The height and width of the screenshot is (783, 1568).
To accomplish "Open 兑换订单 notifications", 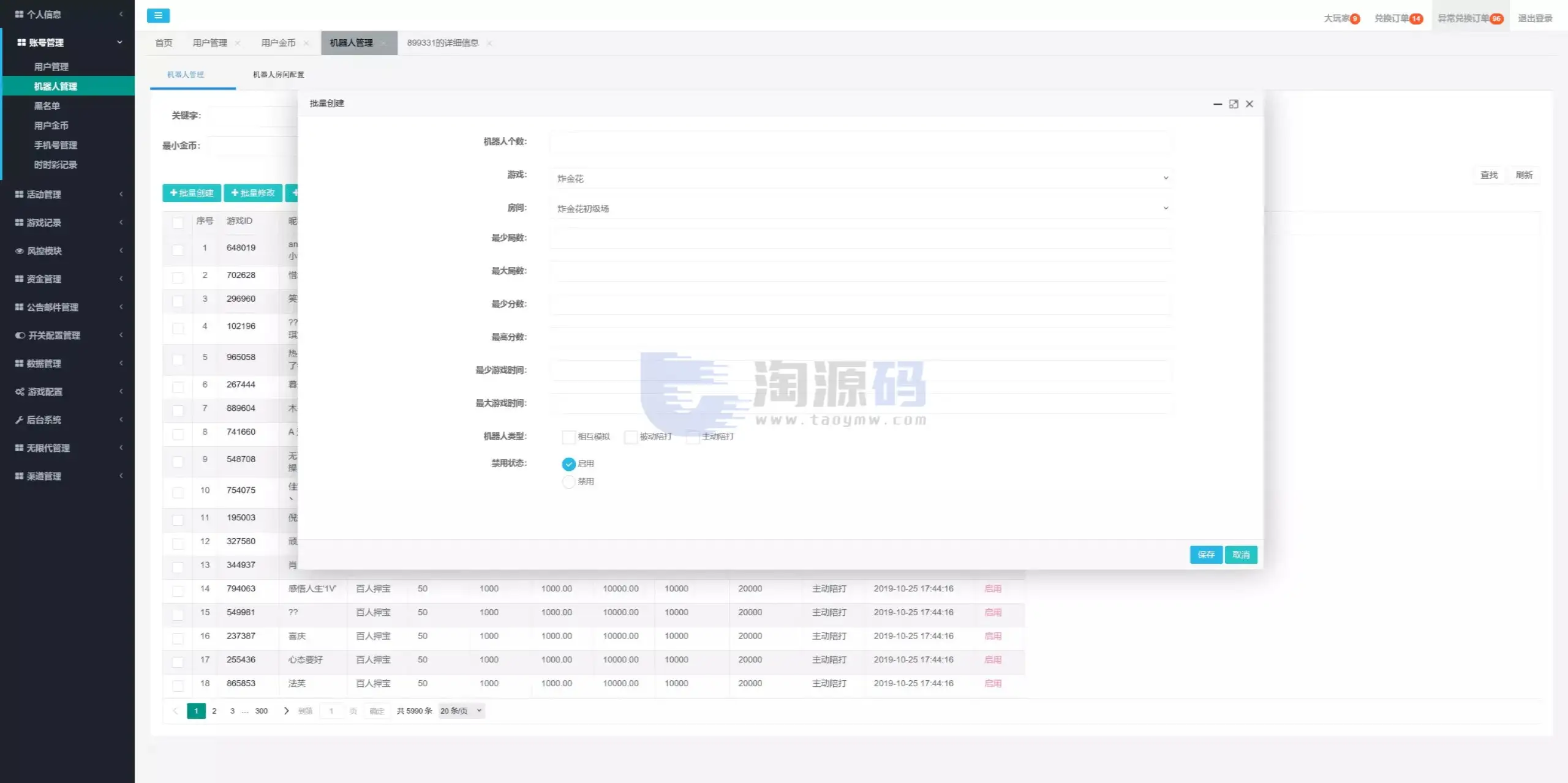I will [1398, 18].
